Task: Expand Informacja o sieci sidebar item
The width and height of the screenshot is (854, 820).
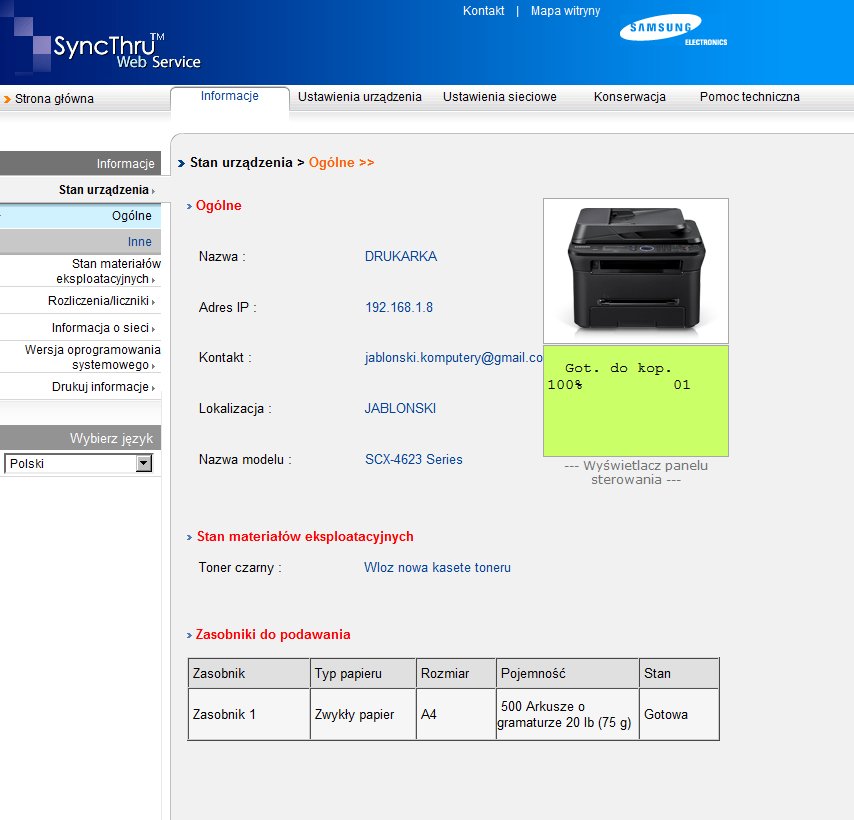Action: tap(103, 328)
